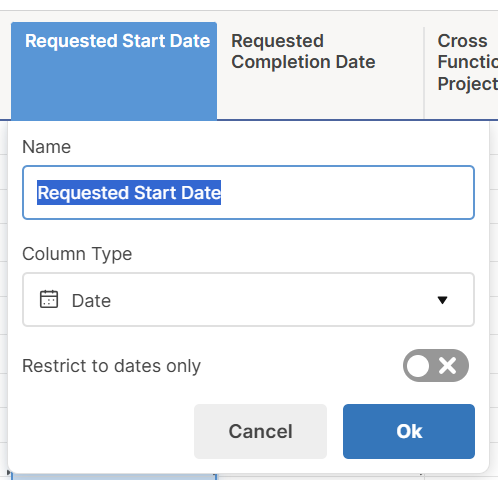Click the column divider before the Cross Functional header
Viewport: 498px width, 480px height.
point(424,72)
